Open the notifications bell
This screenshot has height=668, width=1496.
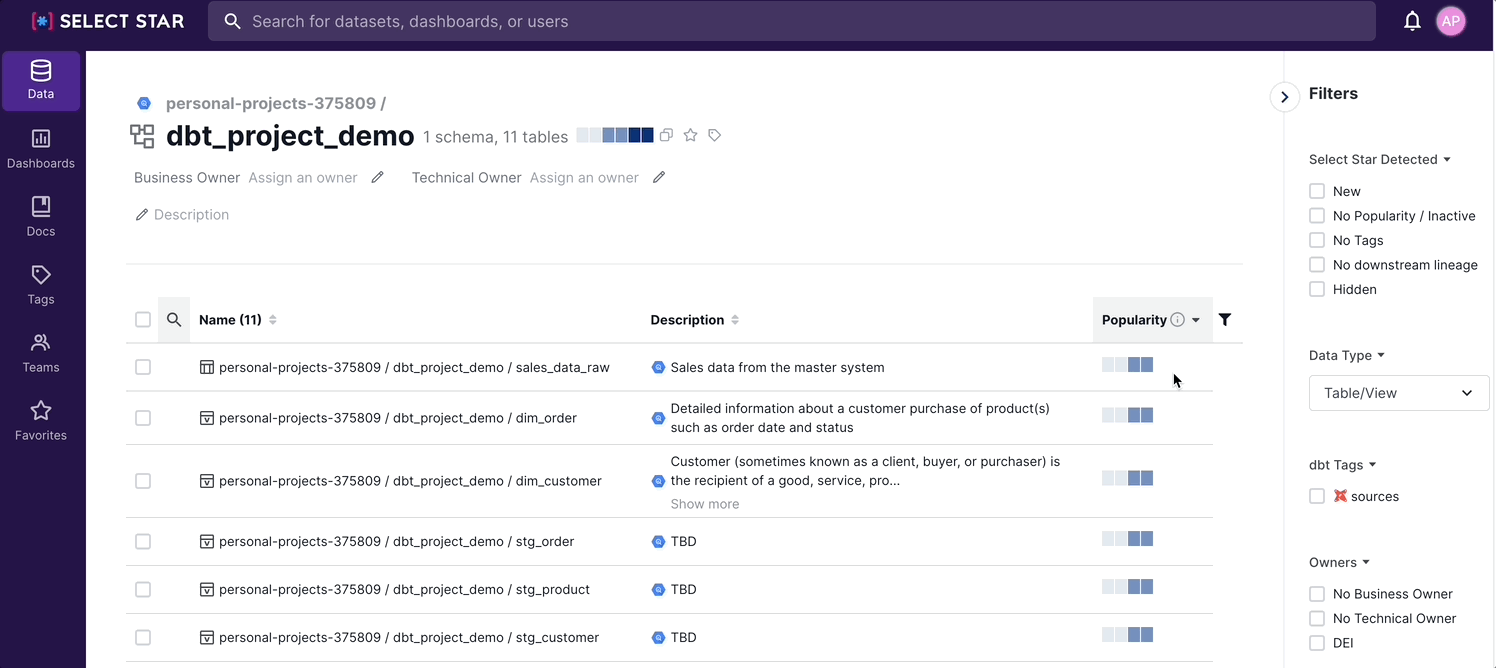pyautogui.click(x=1412, y=21)
